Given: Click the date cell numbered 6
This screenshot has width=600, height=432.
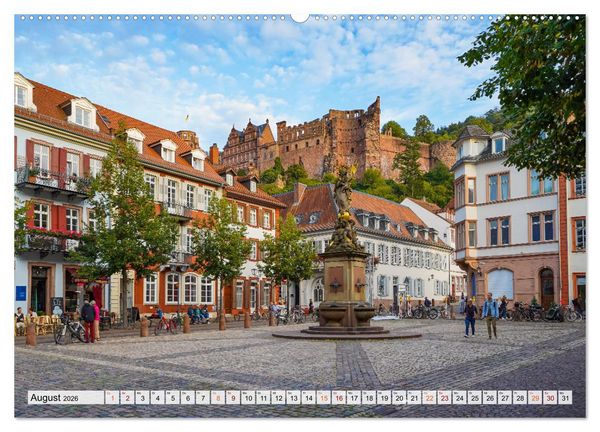Looking at the screenshot, I should 188,398.
